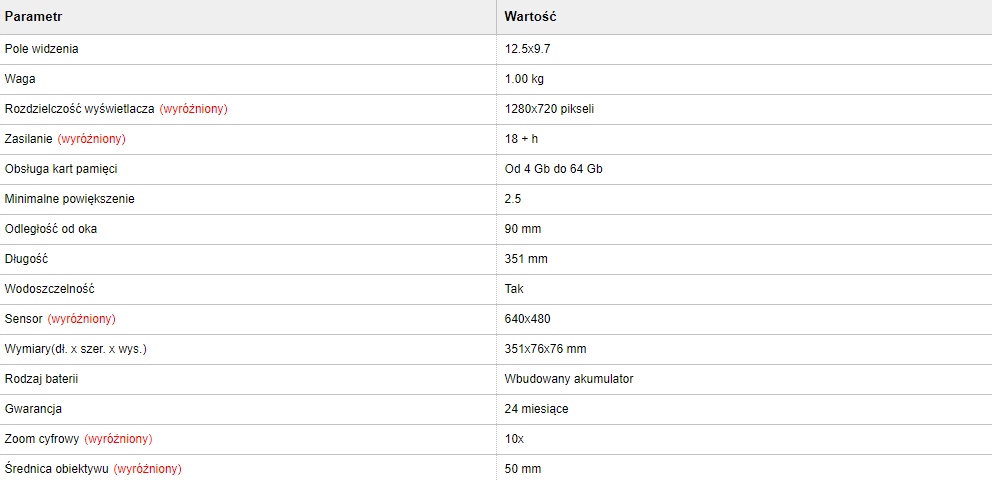
Task: Select the "Wbudowany akumulator" value
Action: [569, 379]
